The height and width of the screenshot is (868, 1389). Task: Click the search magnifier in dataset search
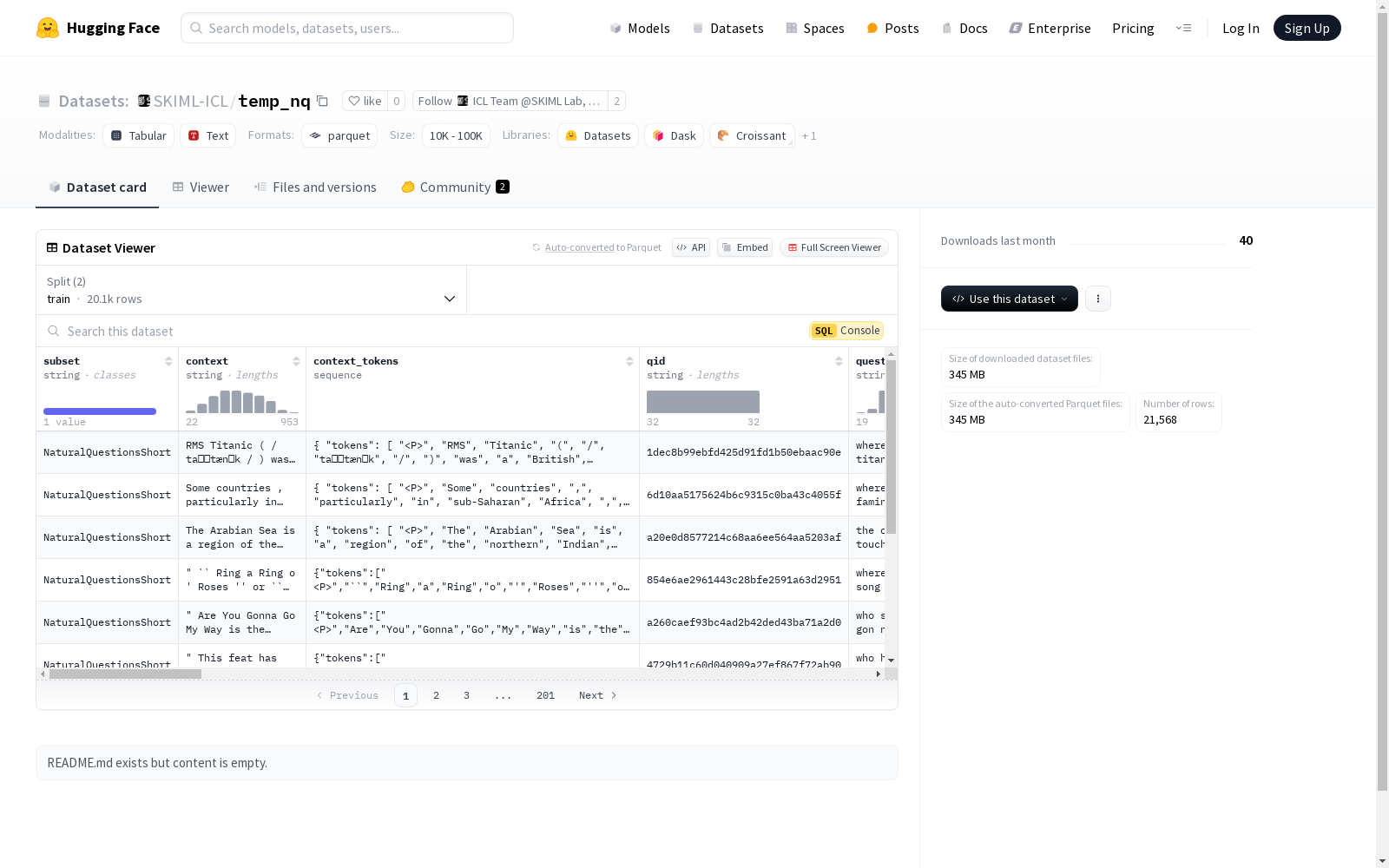coord(54,331)
